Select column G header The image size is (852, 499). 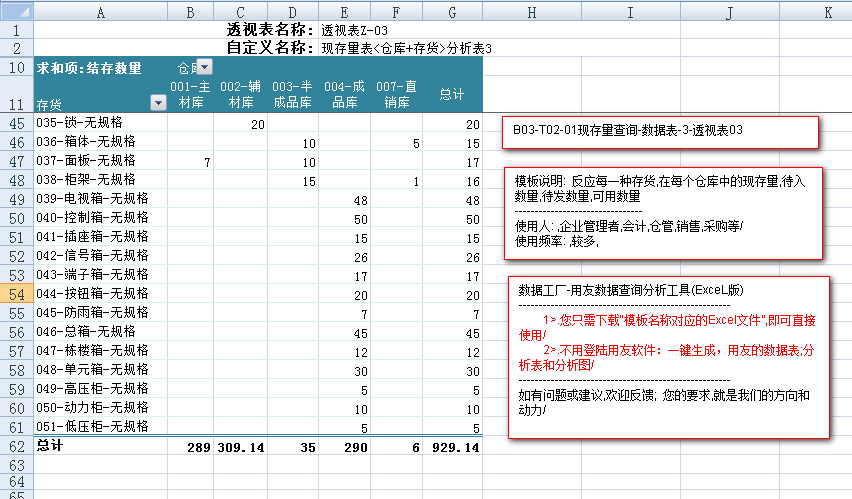[x=452, y=12]
